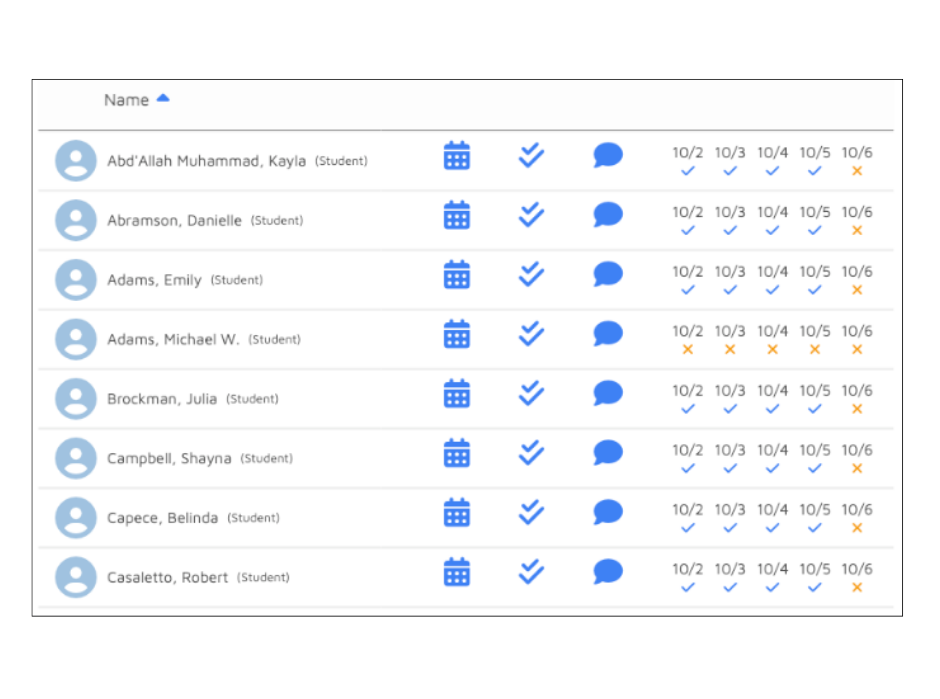Open calendar icon for Michael W. Adams

click(x=456, y=334)
